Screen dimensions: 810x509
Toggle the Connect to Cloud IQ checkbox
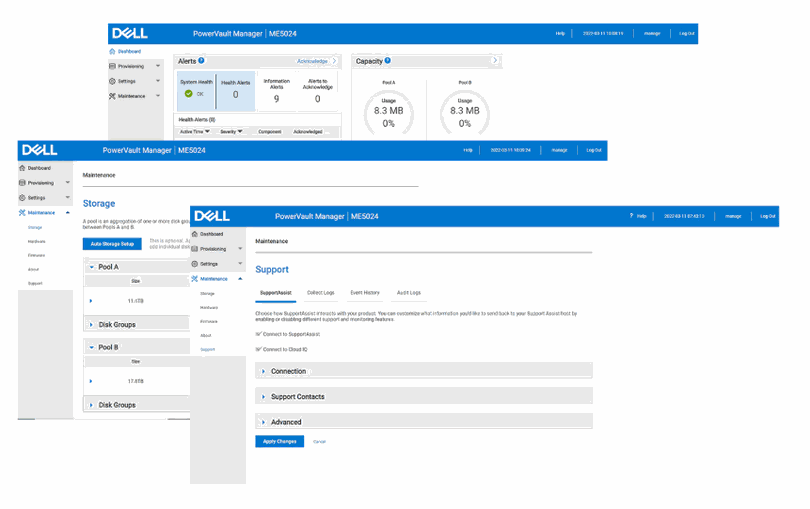coord(258,349)
